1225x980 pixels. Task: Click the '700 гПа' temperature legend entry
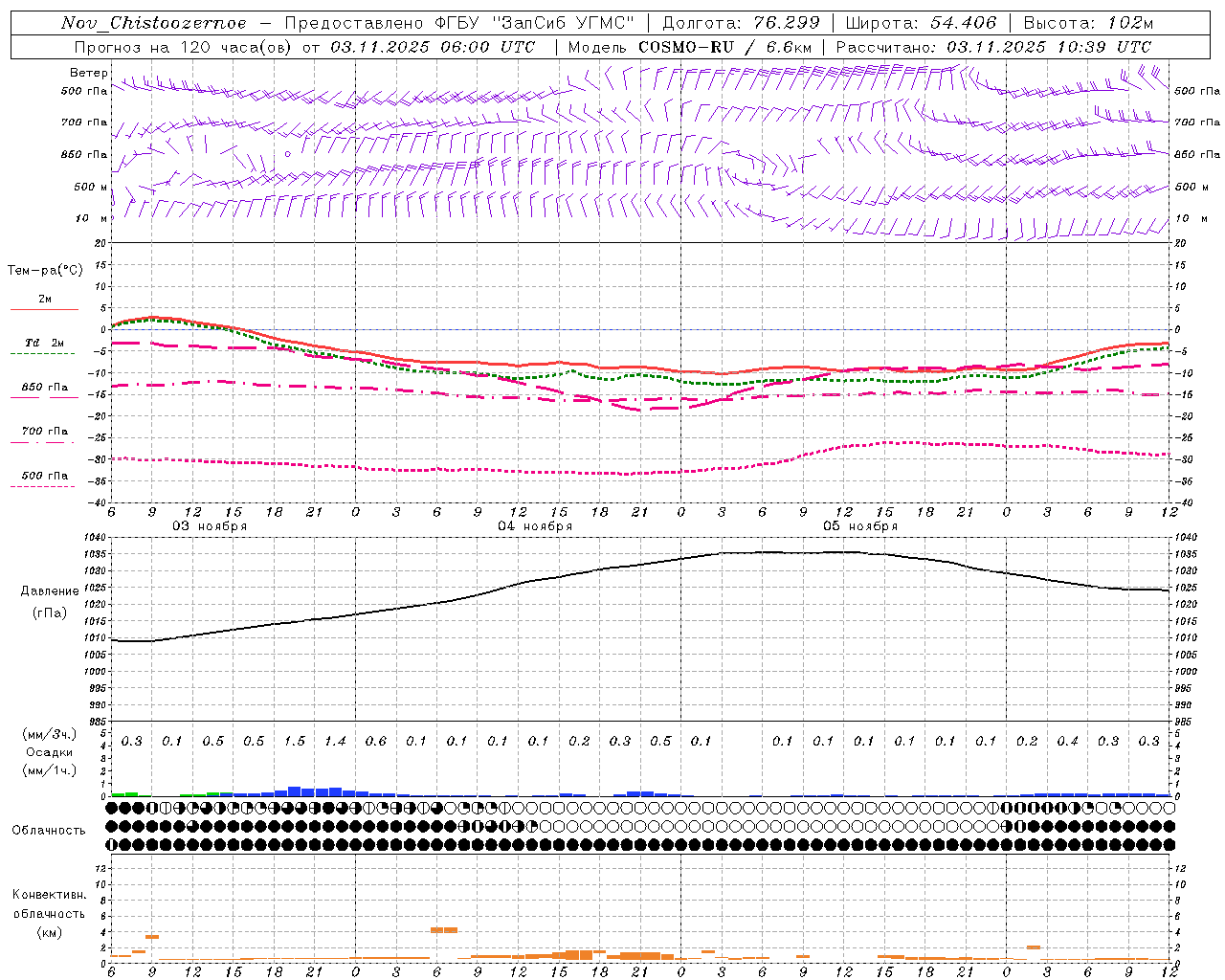[45, 432]
